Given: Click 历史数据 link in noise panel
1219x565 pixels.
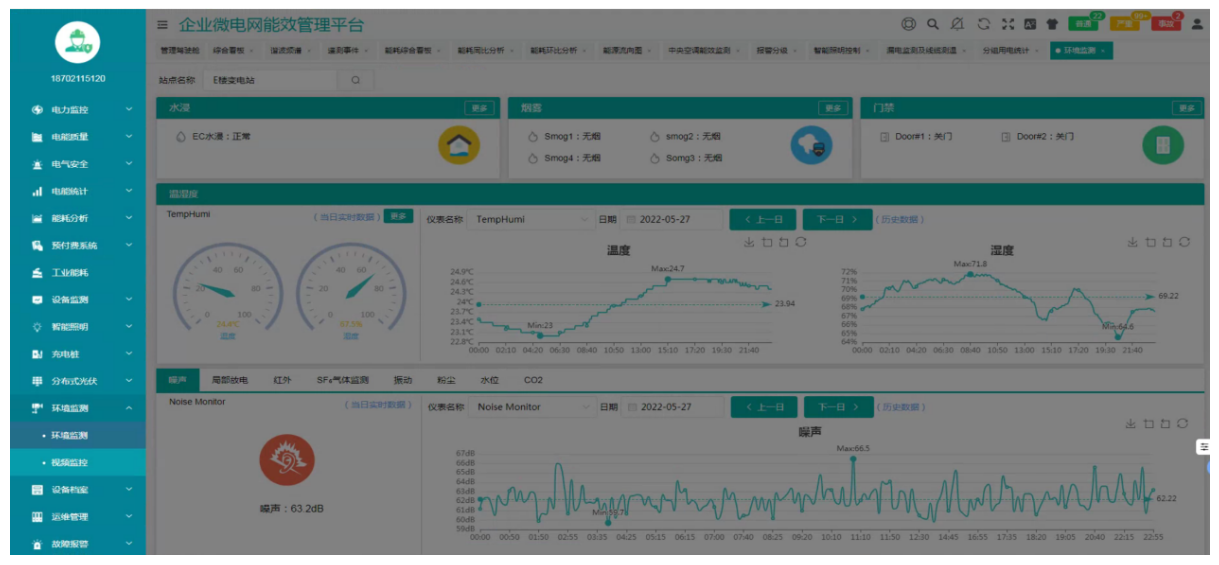Looking at the screenshot, I should [900, 407].
